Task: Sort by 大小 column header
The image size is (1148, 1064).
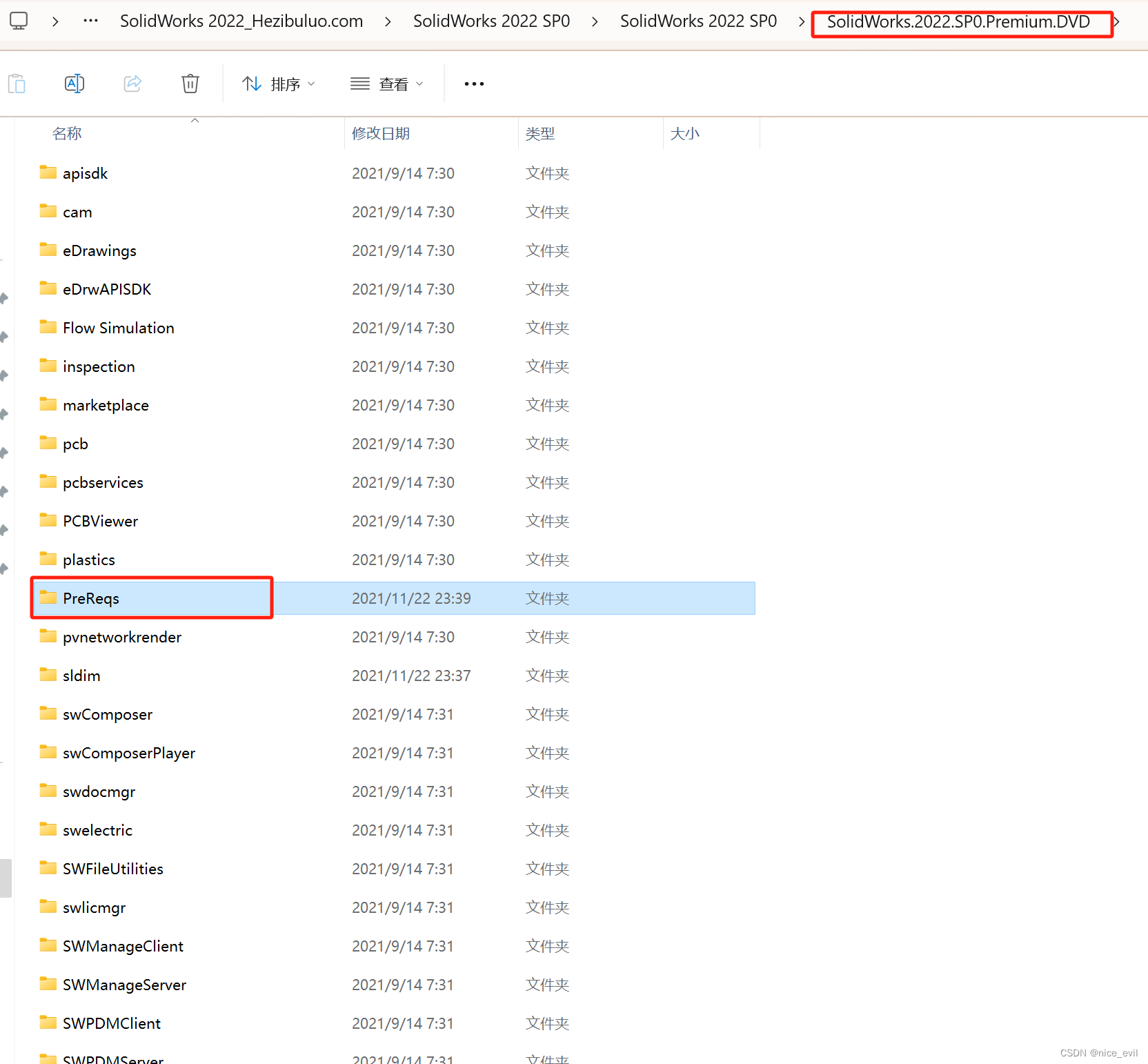Action: [x=685, y=133]
